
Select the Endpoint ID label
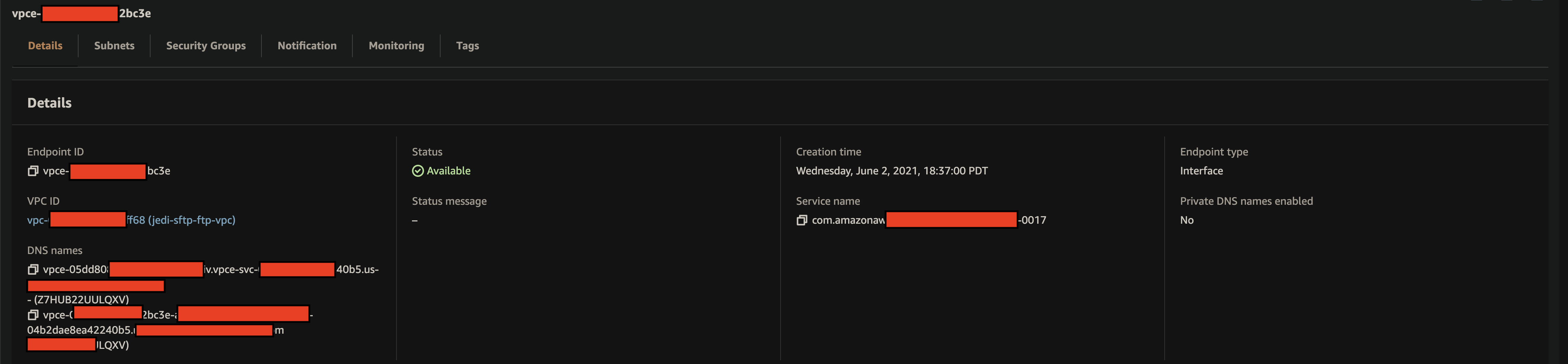55,152
